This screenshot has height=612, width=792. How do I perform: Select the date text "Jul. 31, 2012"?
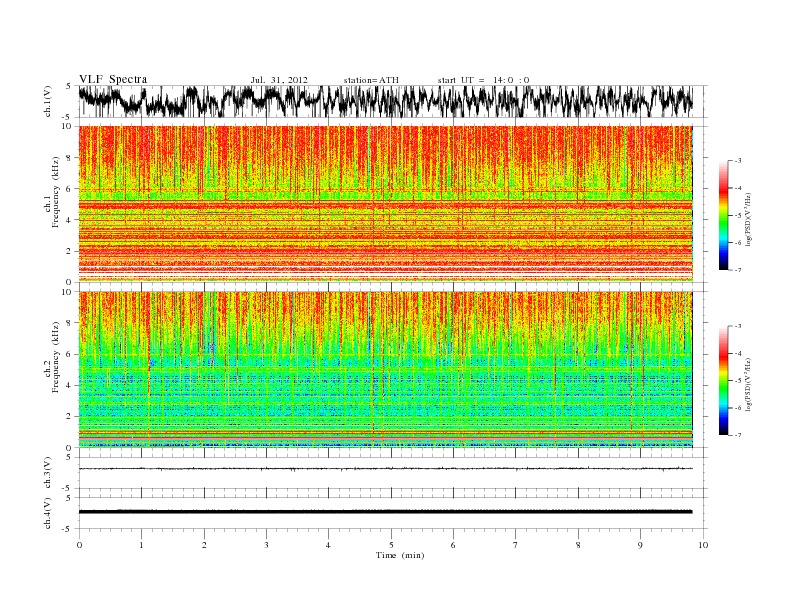279,80
